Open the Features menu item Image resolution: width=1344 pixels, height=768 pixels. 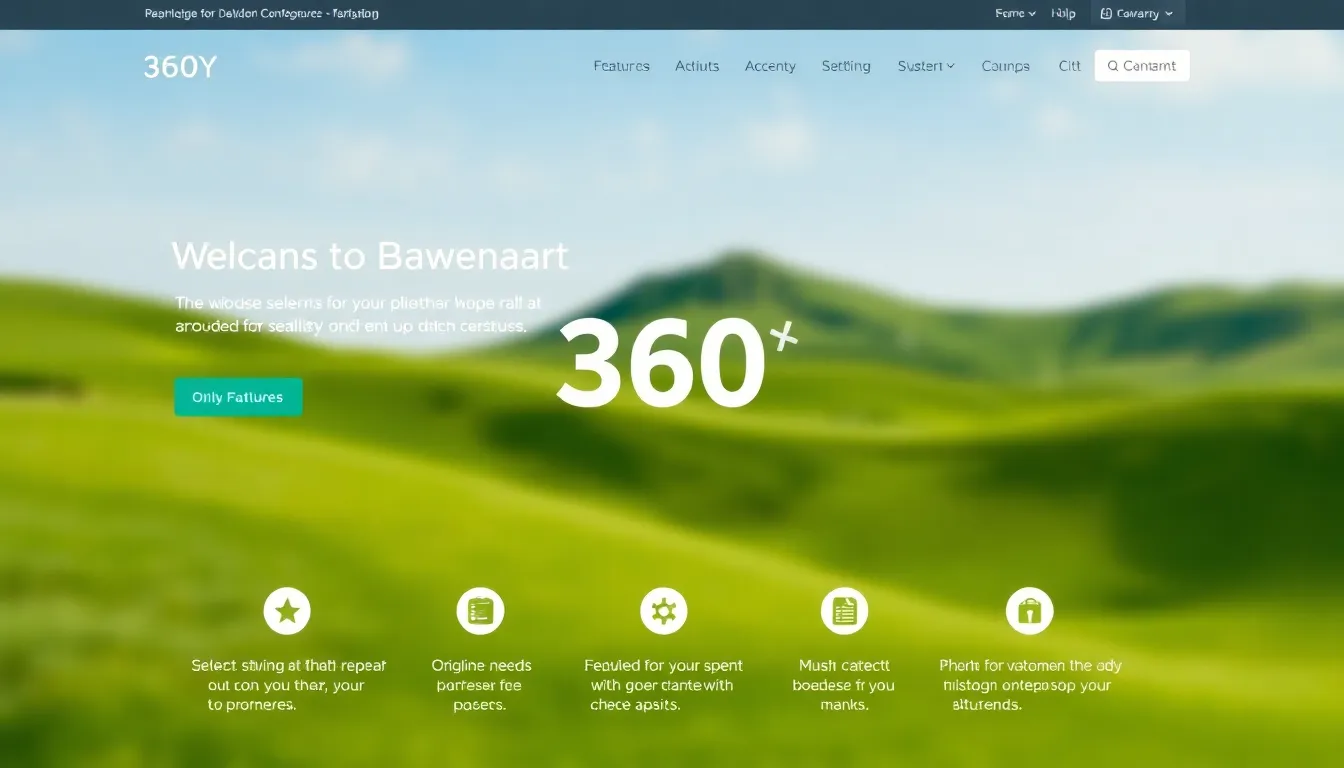pyautogui.click(x=621, y=66)
